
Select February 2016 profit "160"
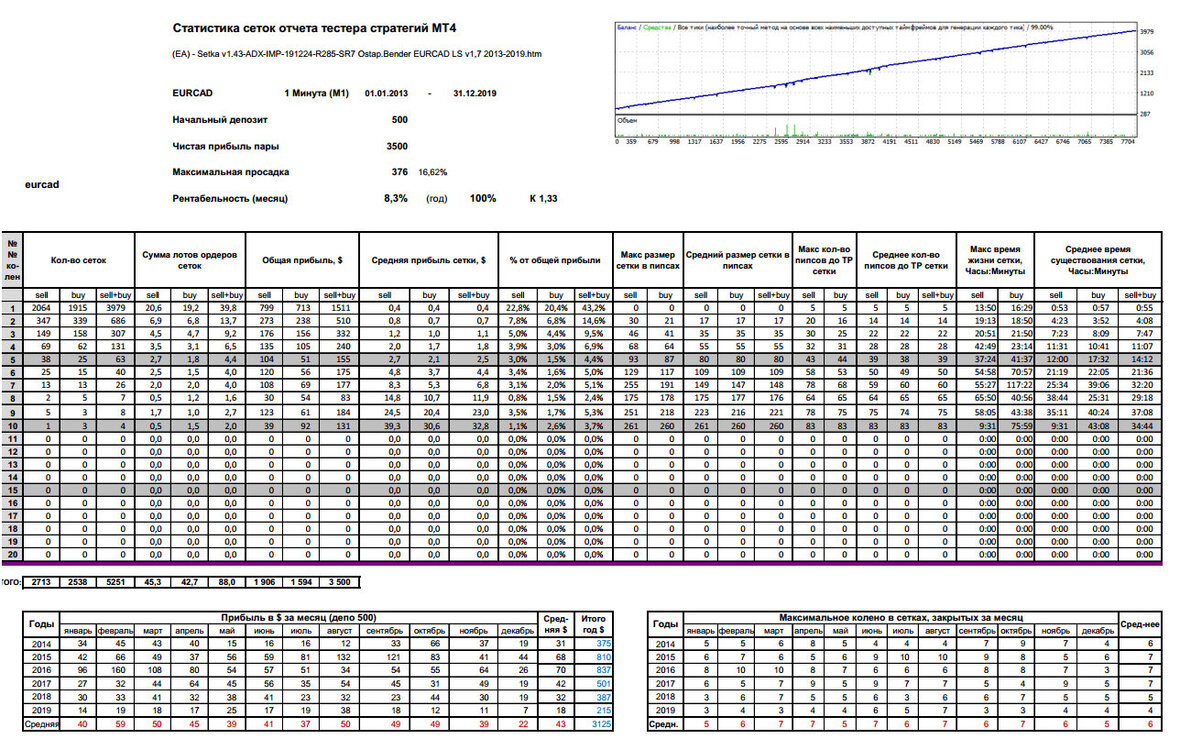117,670
